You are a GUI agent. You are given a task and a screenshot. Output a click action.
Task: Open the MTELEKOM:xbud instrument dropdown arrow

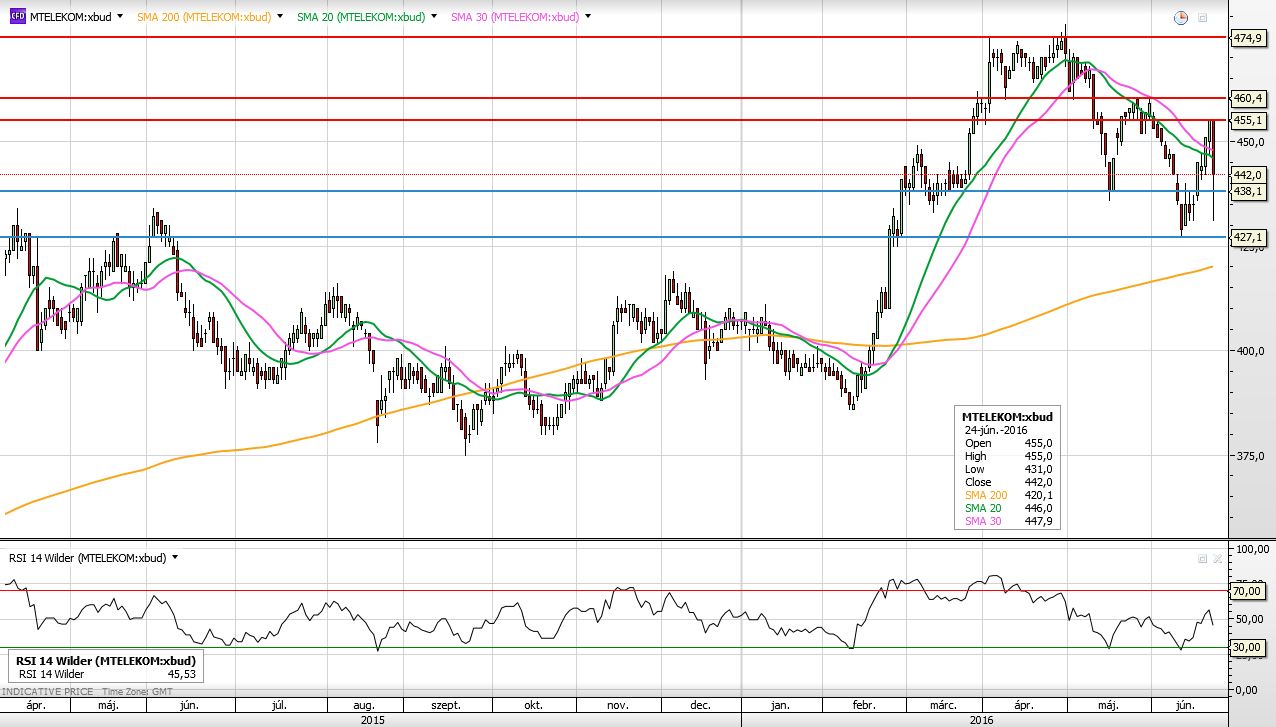tap(120, 16)
